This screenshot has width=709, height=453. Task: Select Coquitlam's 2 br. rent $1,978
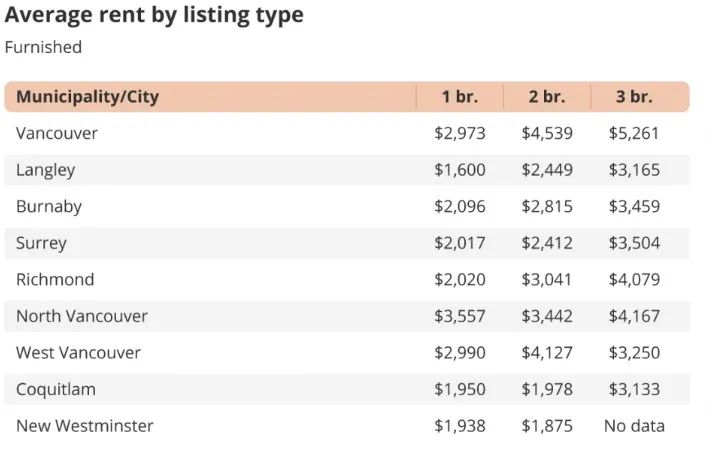(x=547, y=389)
